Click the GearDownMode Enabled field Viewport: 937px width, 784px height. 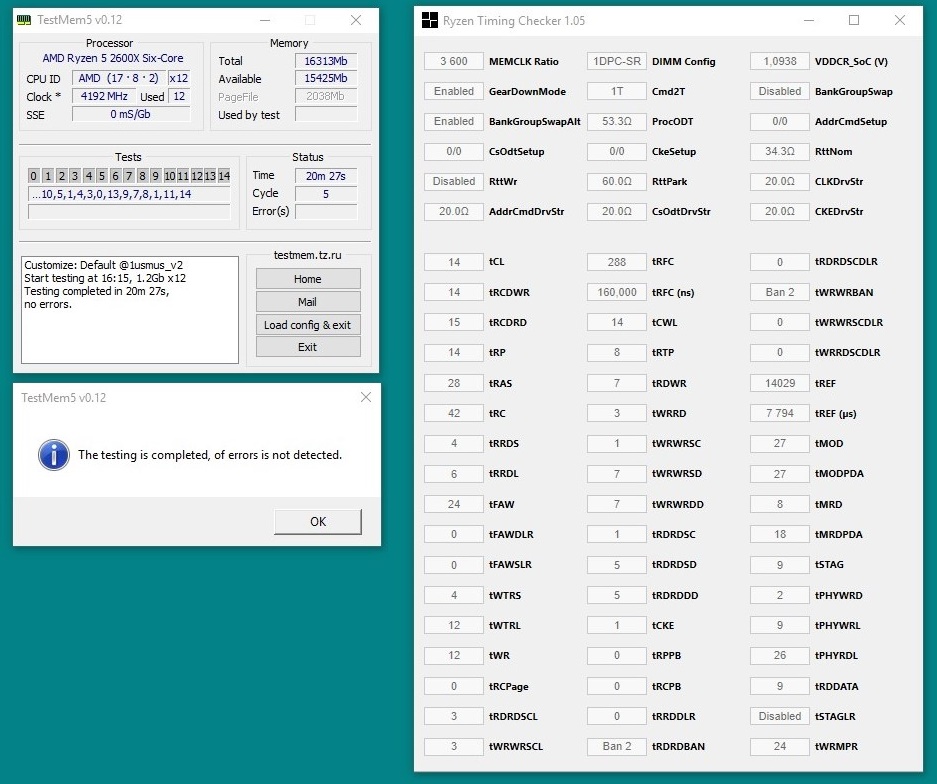[453, 91]
